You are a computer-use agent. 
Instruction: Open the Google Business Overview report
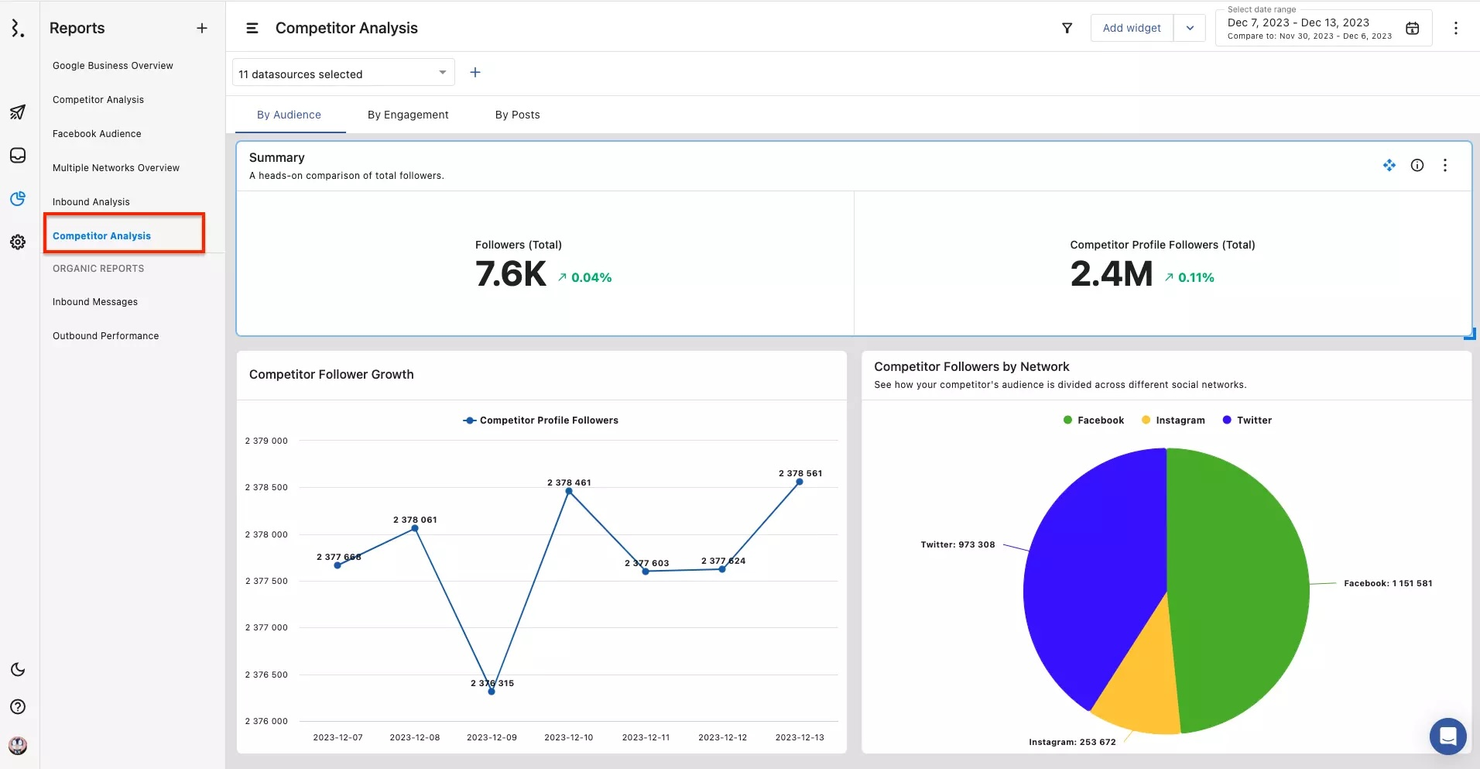click(112, 65)
